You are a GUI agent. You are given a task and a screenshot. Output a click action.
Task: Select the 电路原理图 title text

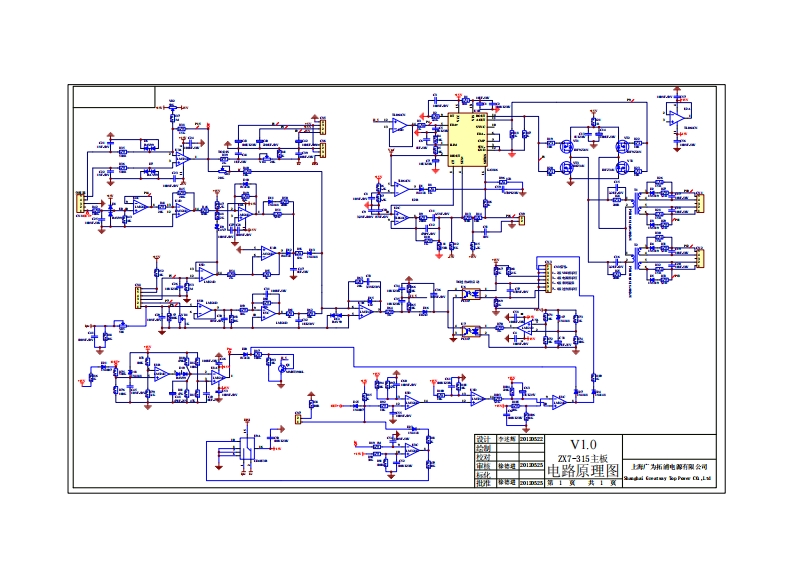(582, 470)
